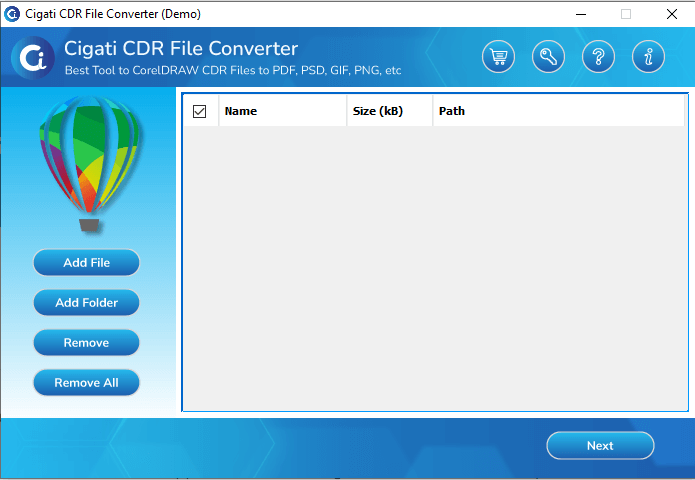Sort by the Size (kB) column header
695x480 pixels.
390,111
